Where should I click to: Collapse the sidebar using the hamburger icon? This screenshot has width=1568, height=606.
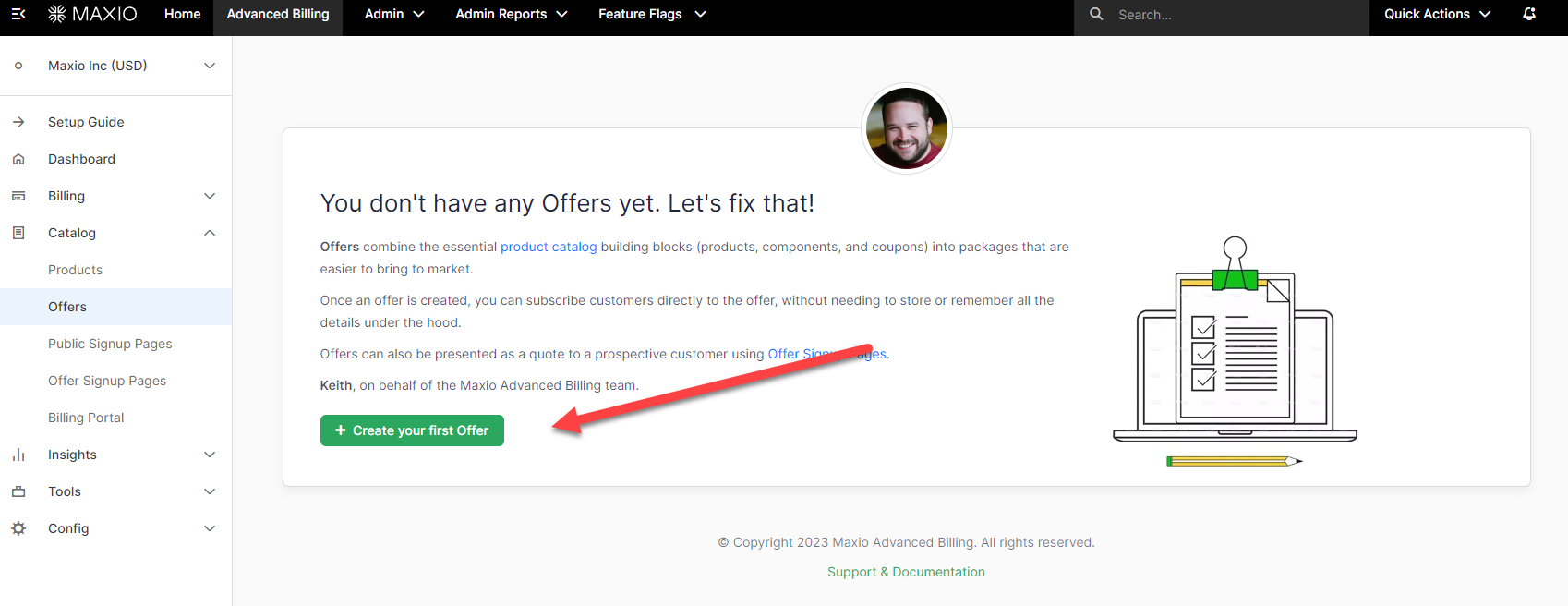[18, 14]
